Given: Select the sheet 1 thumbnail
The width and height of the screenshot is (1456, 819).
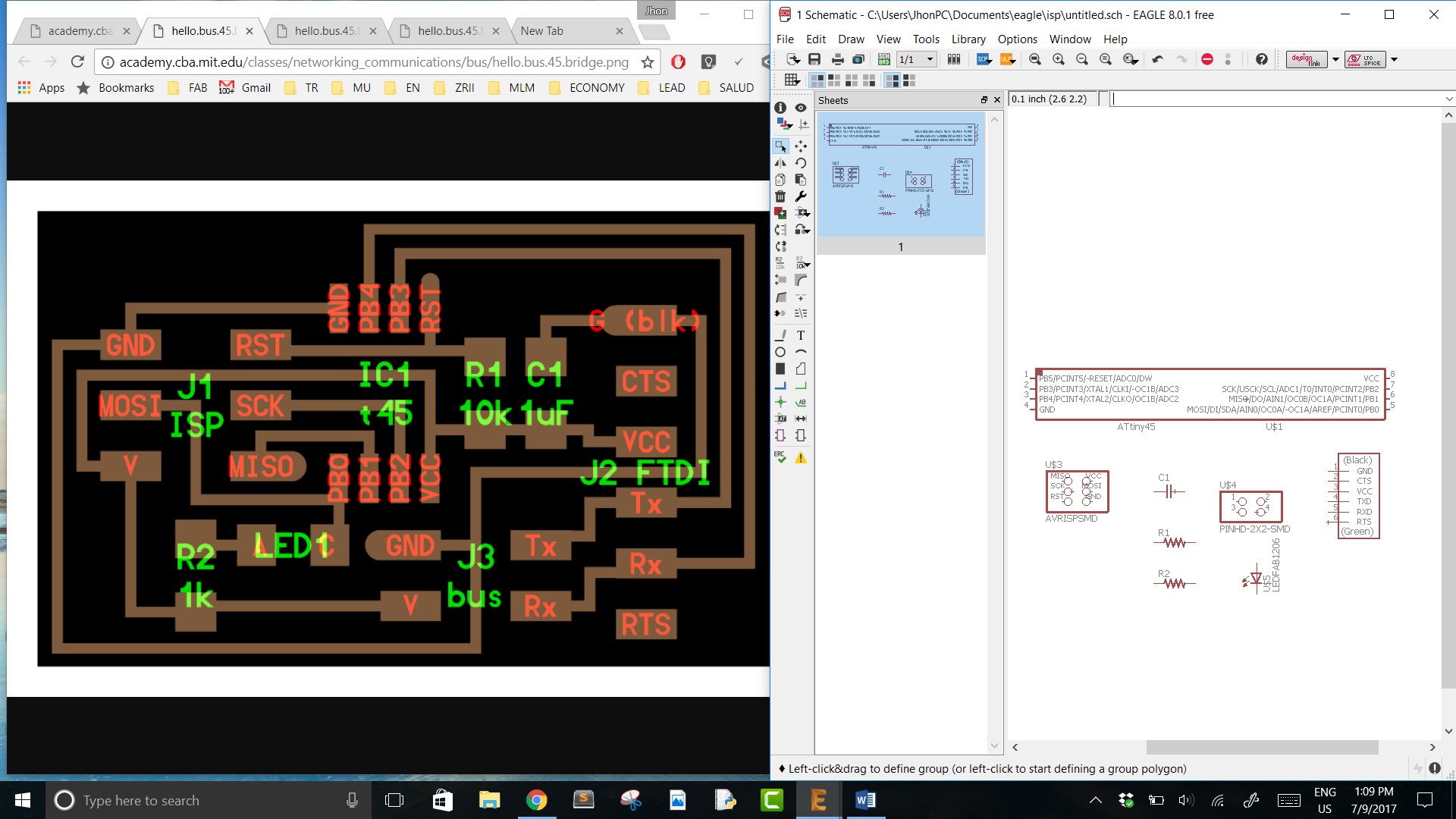Looking at the screenshot, I should tap(900, 175).
